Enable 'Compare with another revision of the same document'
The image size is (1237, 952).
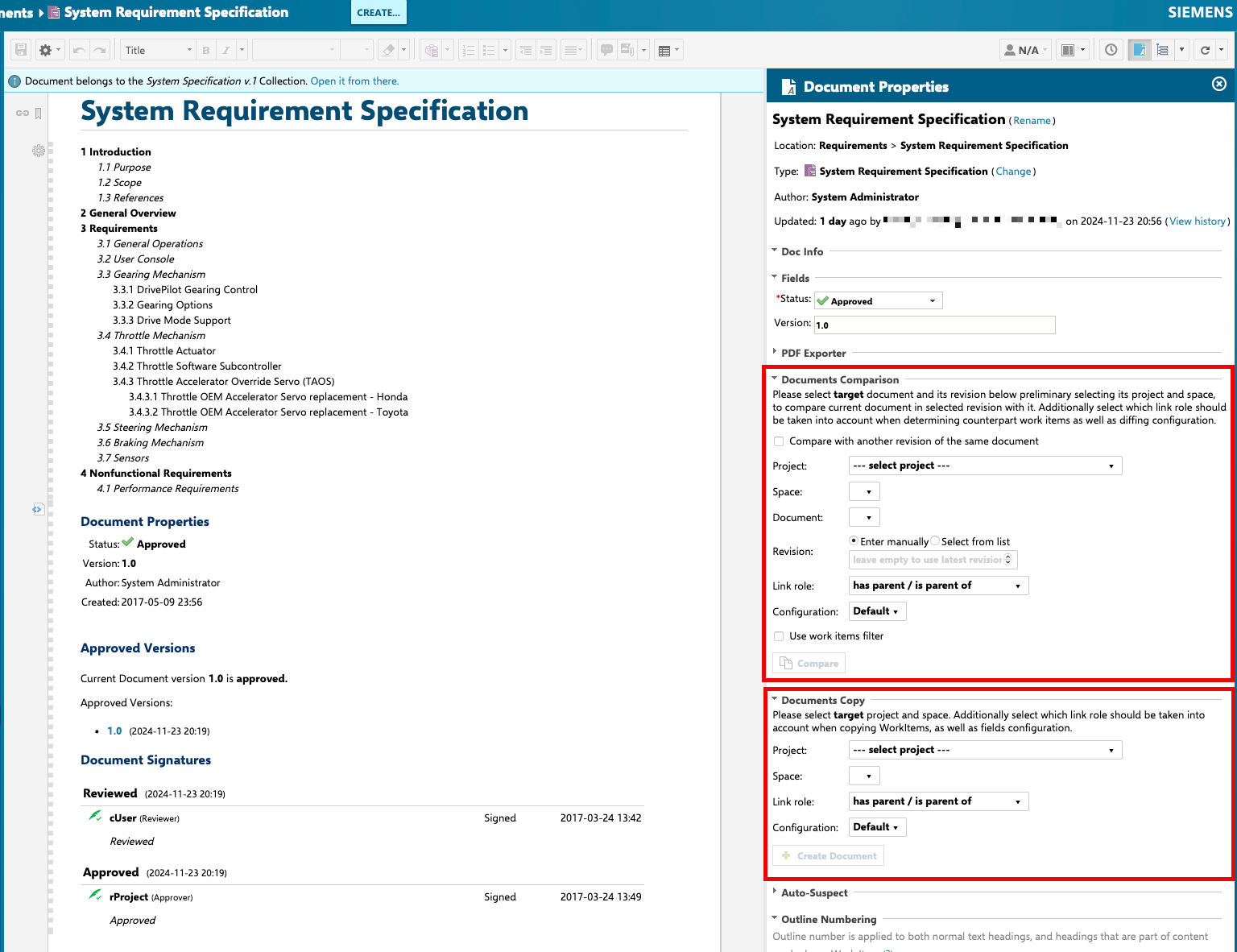779,441
